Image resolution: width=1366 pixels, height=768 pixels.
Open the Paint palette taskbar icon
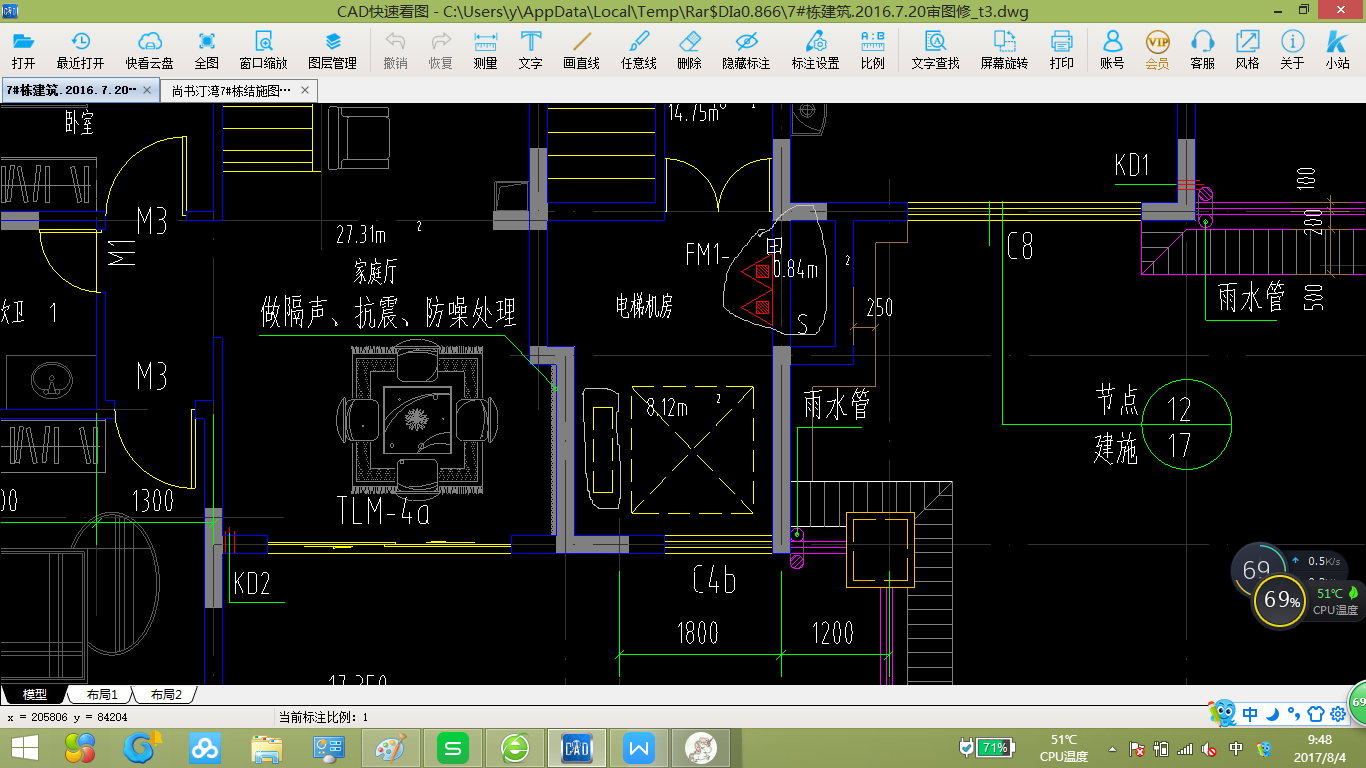pos(391,747)
